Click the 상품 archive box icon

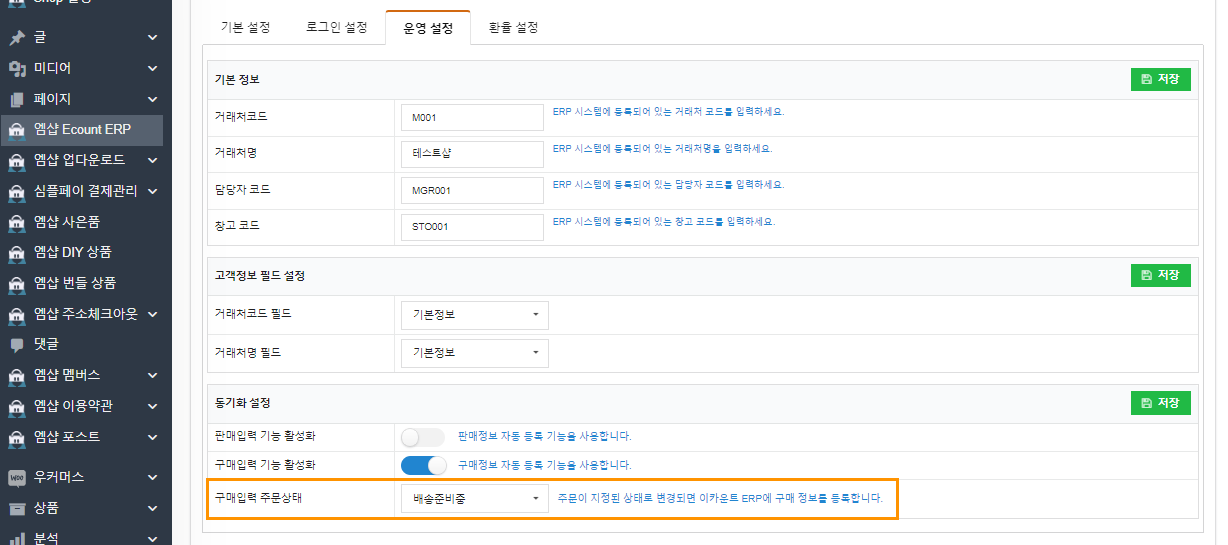pos(16,508)
